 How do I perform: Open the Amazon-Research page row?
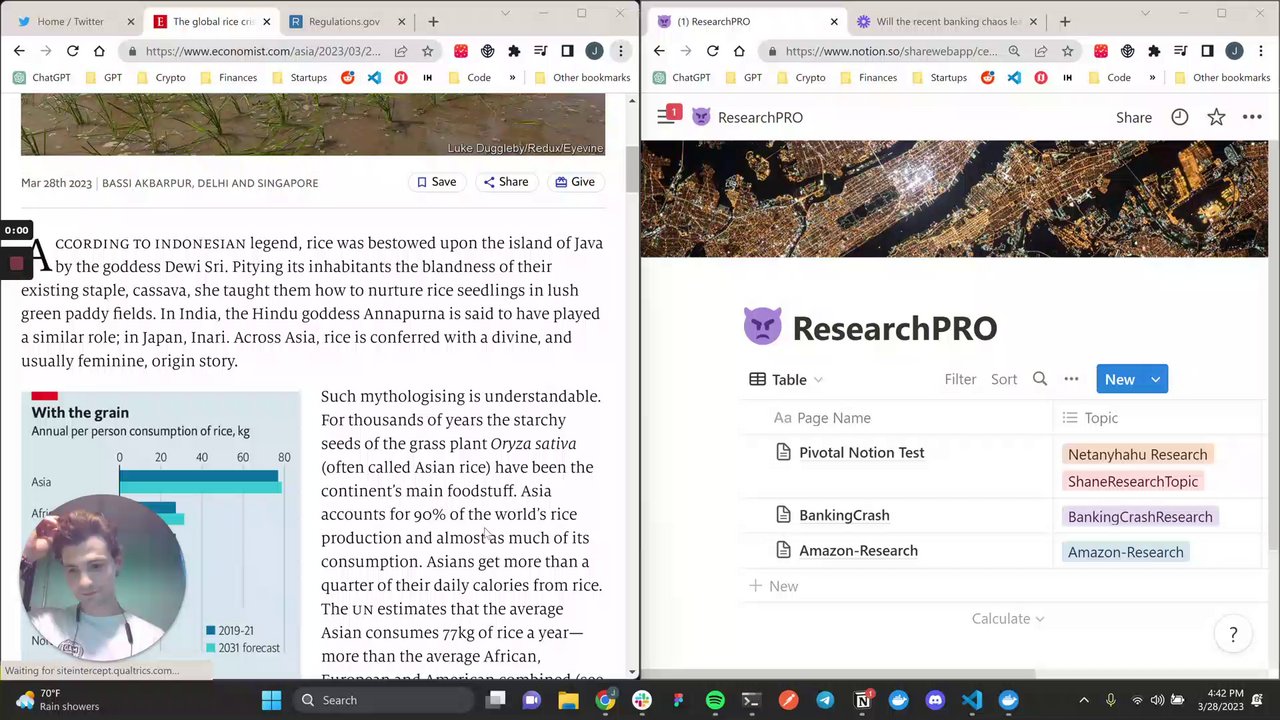(858, 551)
